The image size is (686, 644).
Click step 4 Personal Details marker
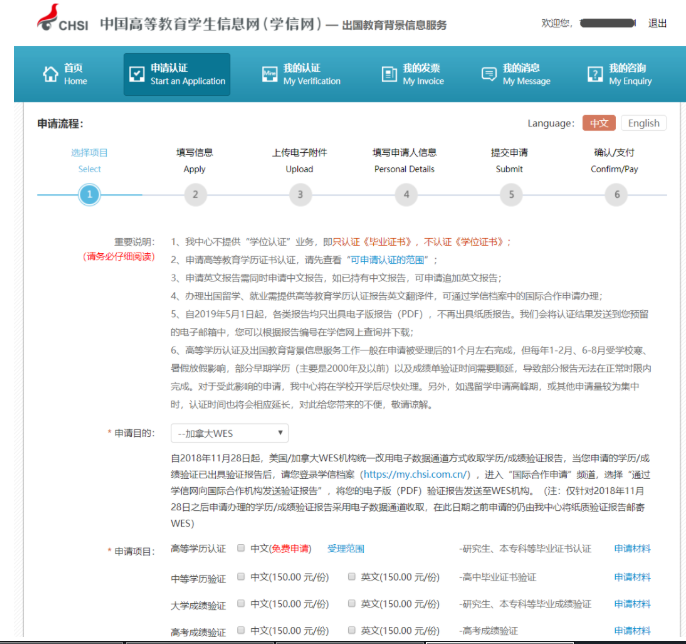pyautogui.click(x=405, y=195)
